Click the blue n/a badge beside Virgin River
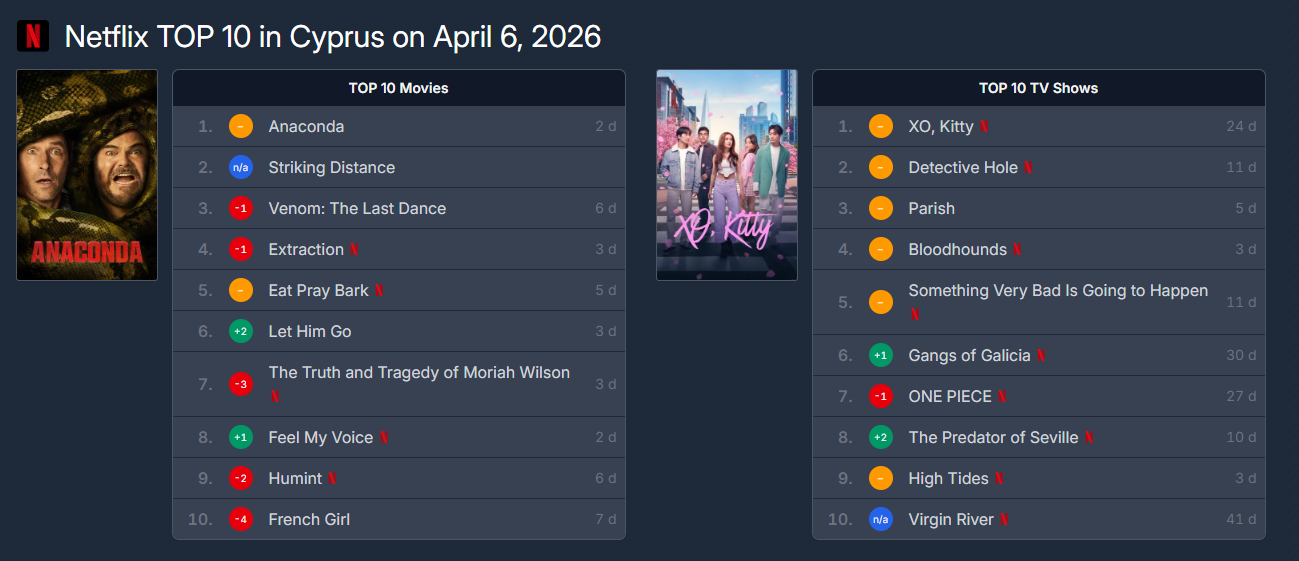 pyautogui.click(x=880, y=519)
